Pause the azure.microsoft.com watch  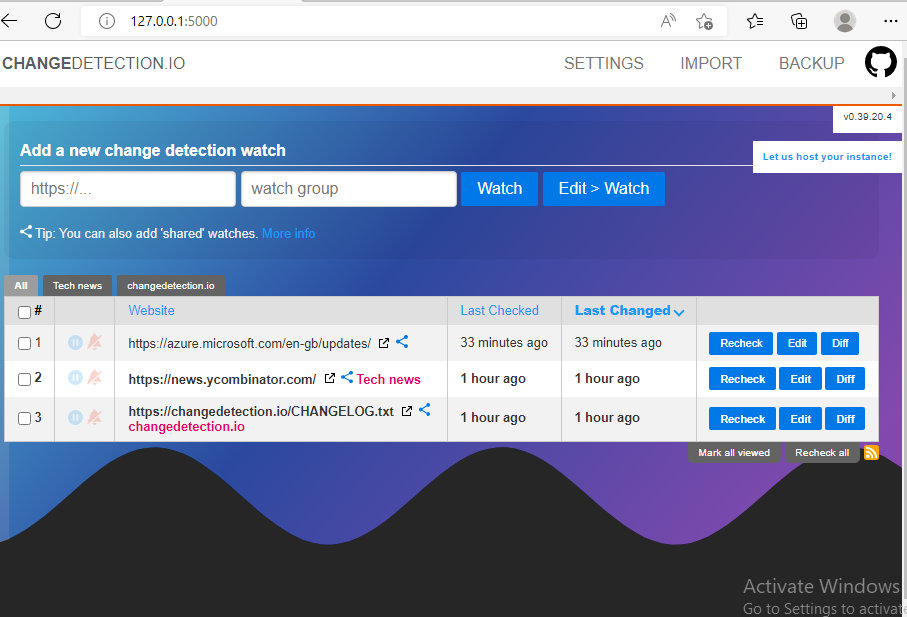(x=75, y=342)
